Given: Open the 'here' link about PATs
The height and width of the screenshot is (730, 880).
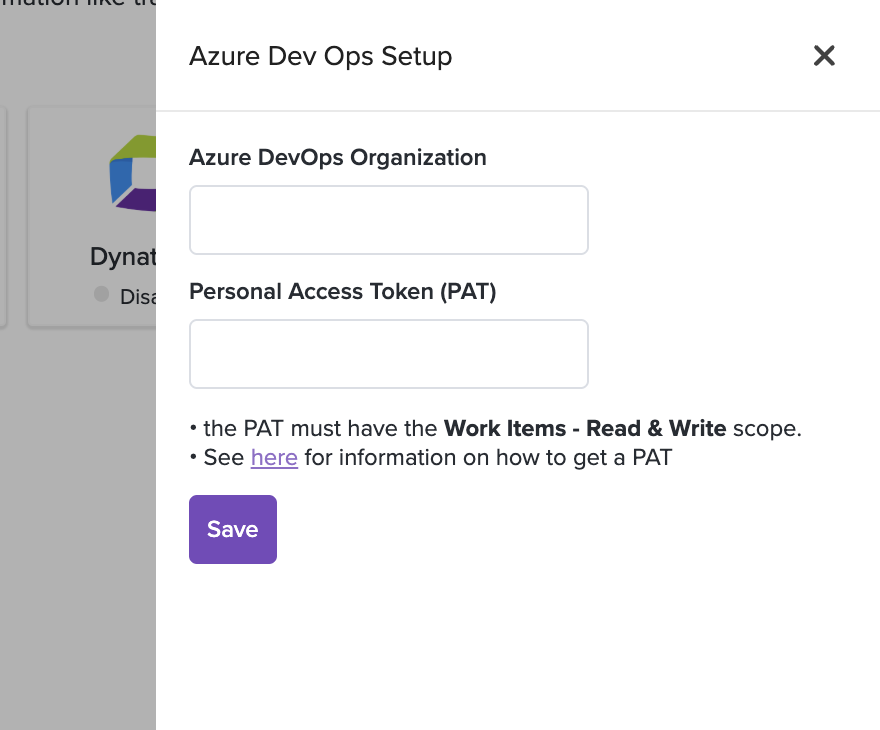Looking at the screenshot, I should coord(274,457).
